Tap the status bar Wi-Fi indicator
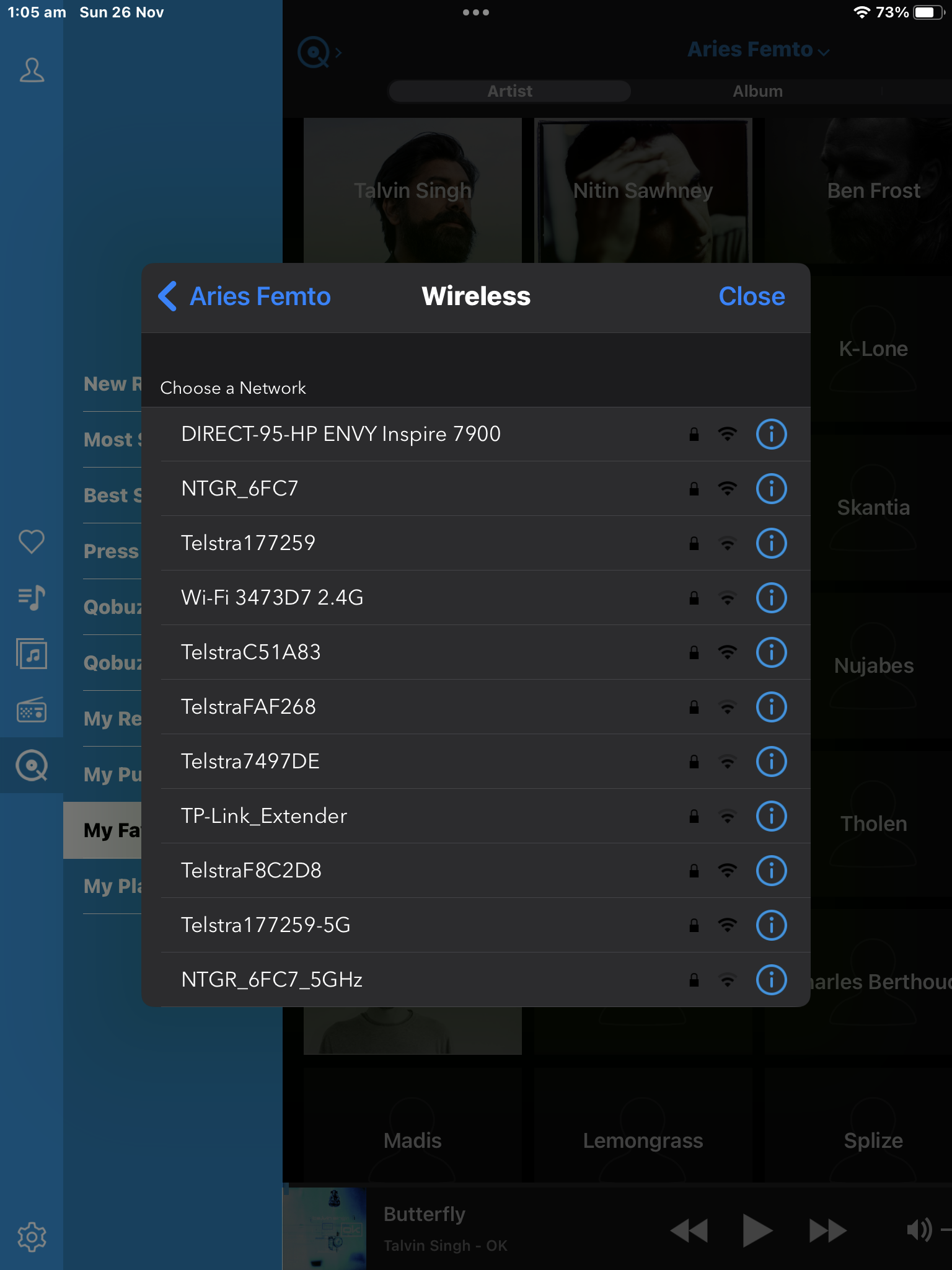This screenshot has height=1270, width=952. tap(862, 12)
